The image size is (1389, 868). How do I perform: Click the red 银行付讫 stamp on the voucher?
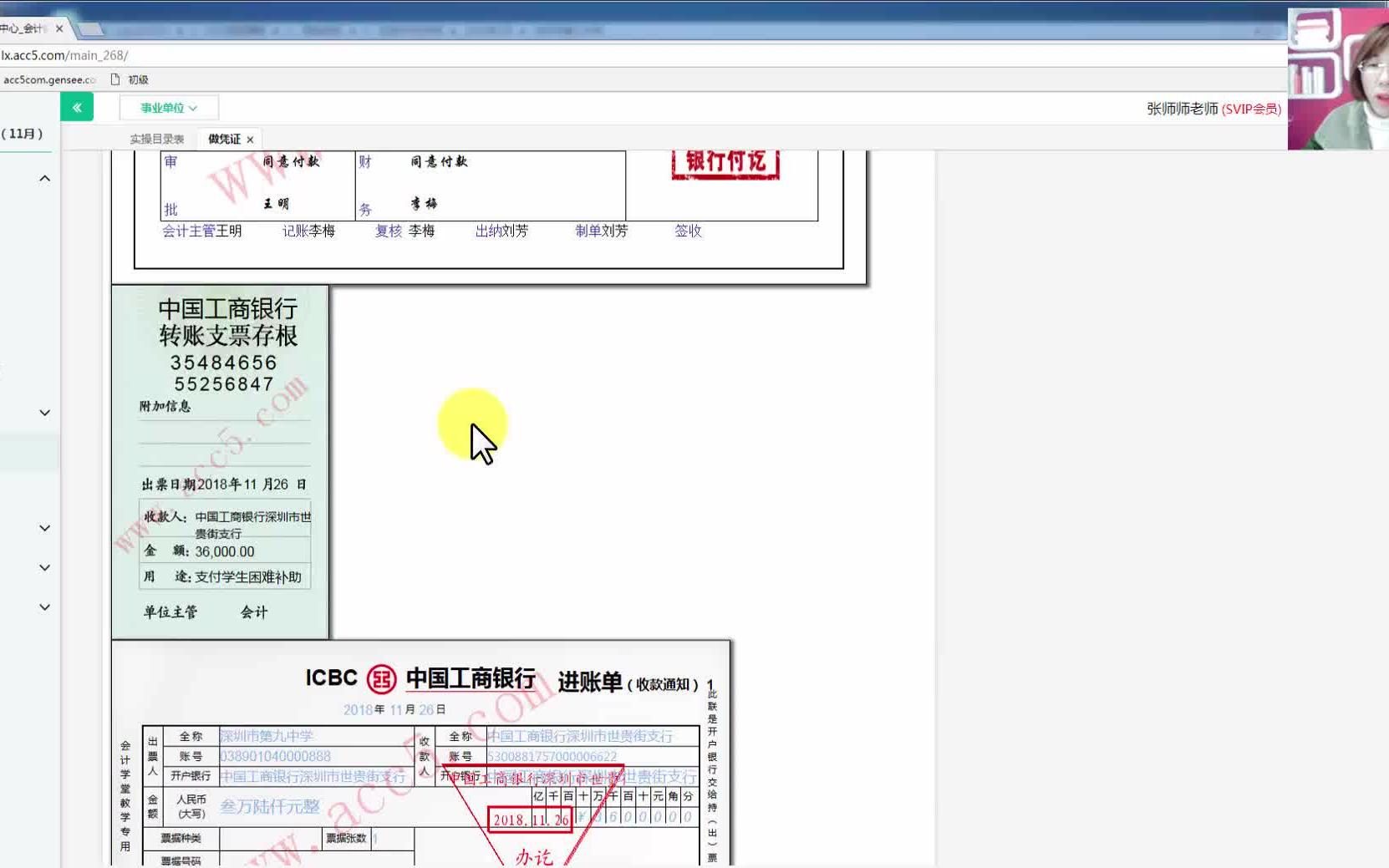pyautogui.click(x=724, y=164)
